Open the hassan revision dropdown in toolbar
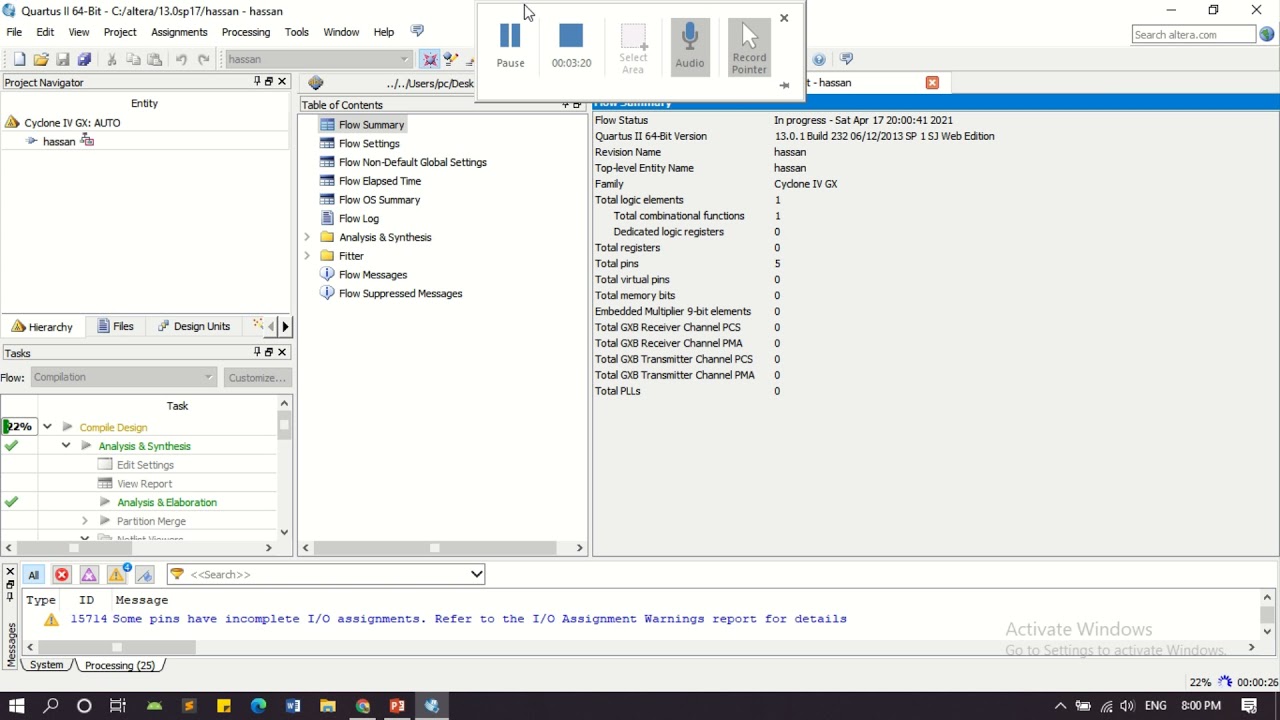 click(x=317, y=59)
